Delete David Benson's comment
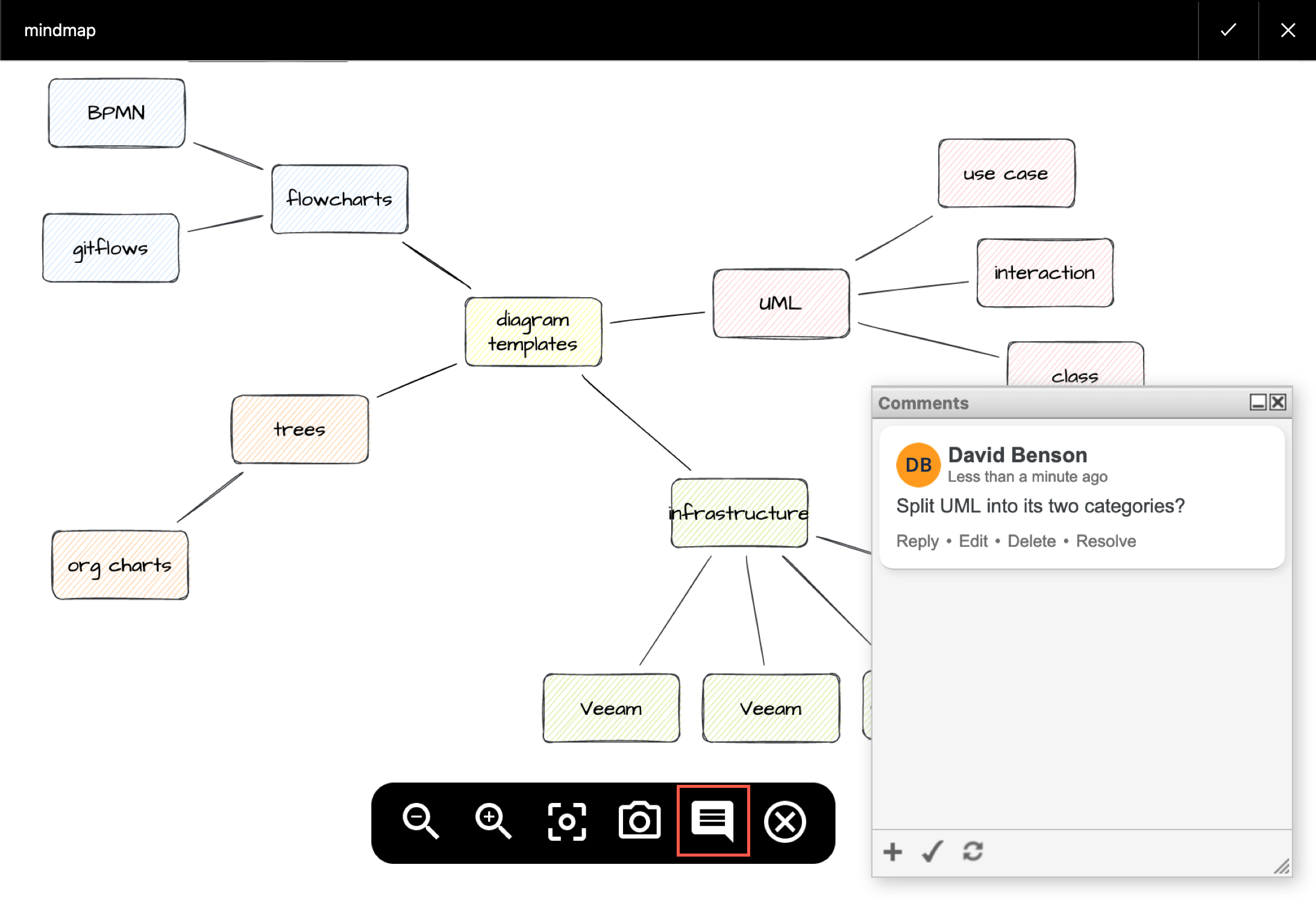This screenshot has width=1316, height=903. 1031,541
